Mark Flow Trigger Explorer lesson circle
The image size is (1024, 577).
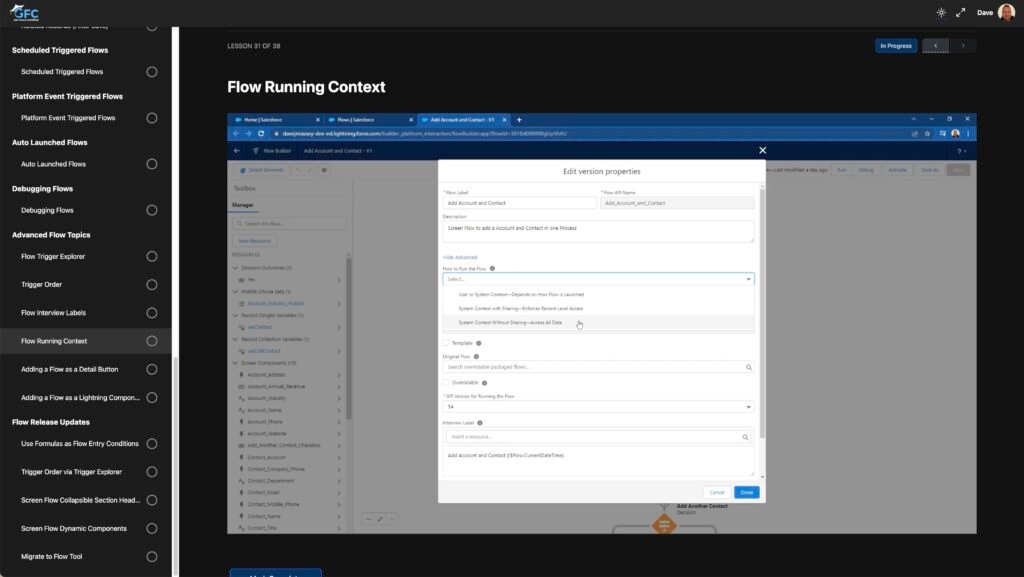152,257
